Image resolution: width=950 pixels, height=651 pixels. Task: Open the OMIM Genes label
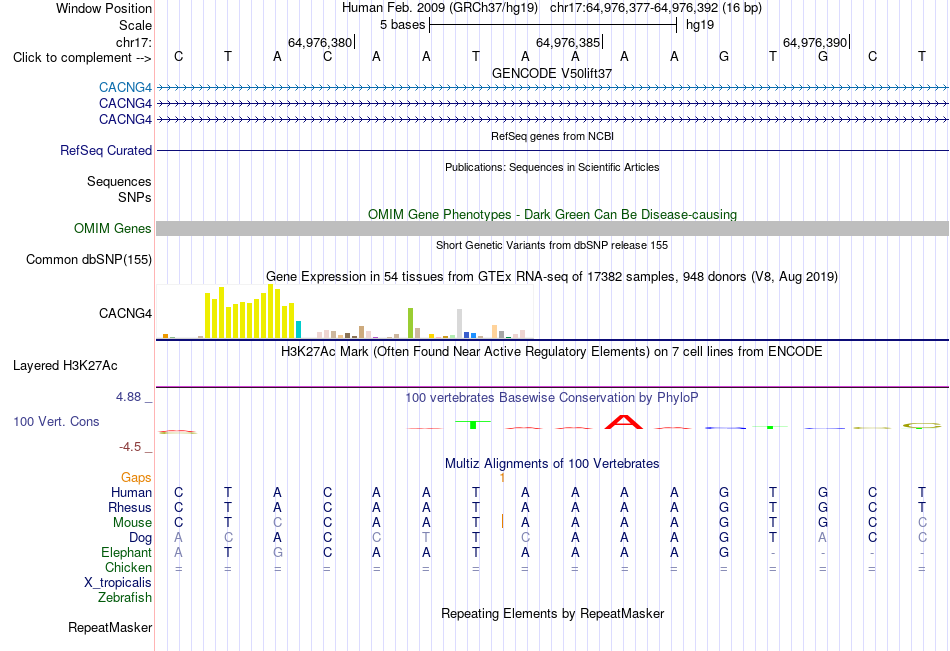(x=113, y=229)
